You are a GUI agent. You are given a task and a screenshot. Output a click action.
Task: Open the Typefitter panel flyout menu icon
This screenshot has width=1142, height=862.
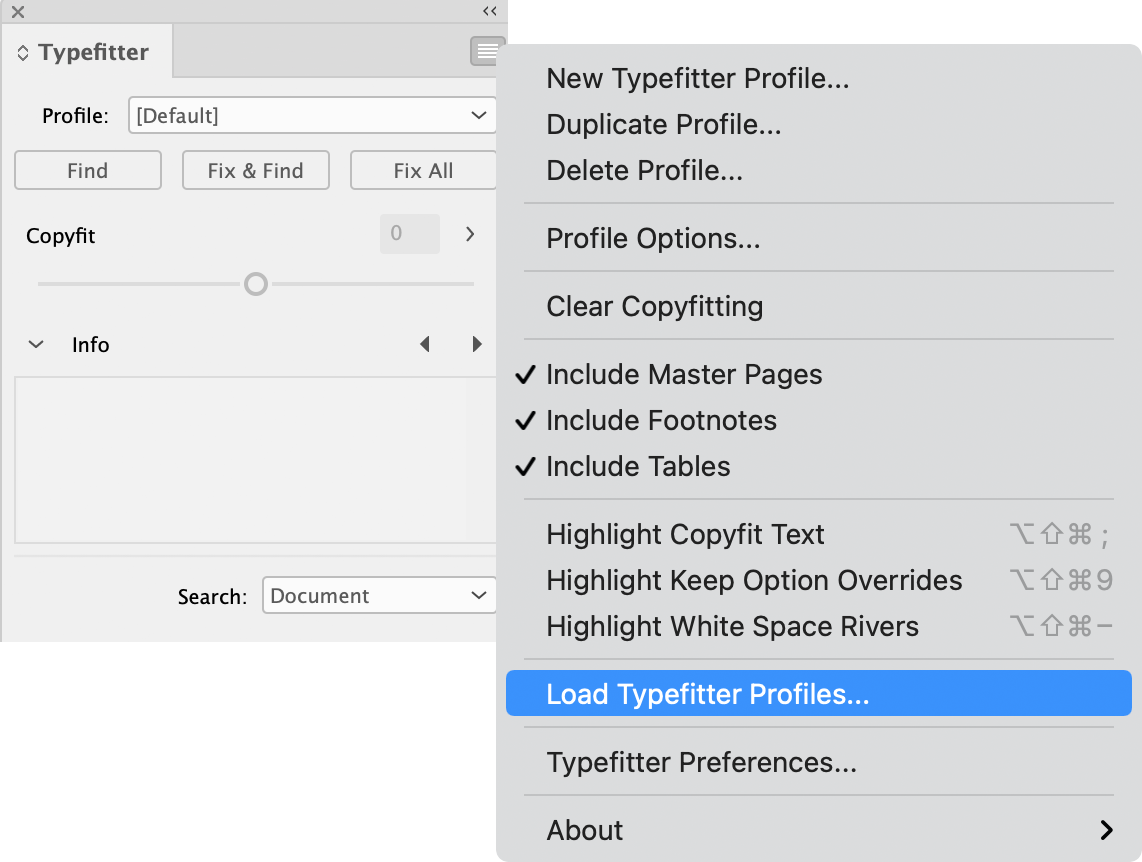tap(487, 51)
